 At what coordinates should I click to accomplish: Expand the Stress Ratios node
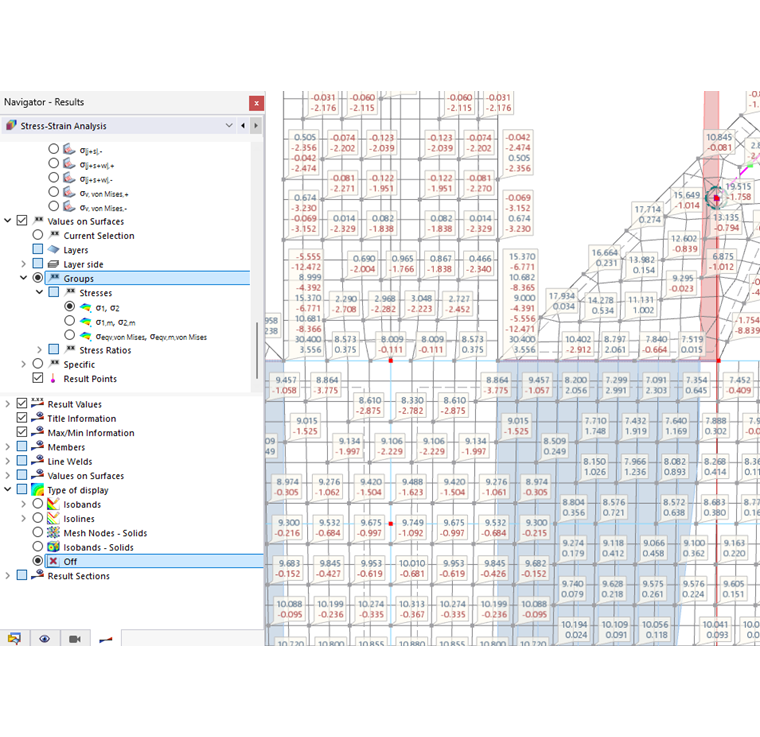coord(40,350)
